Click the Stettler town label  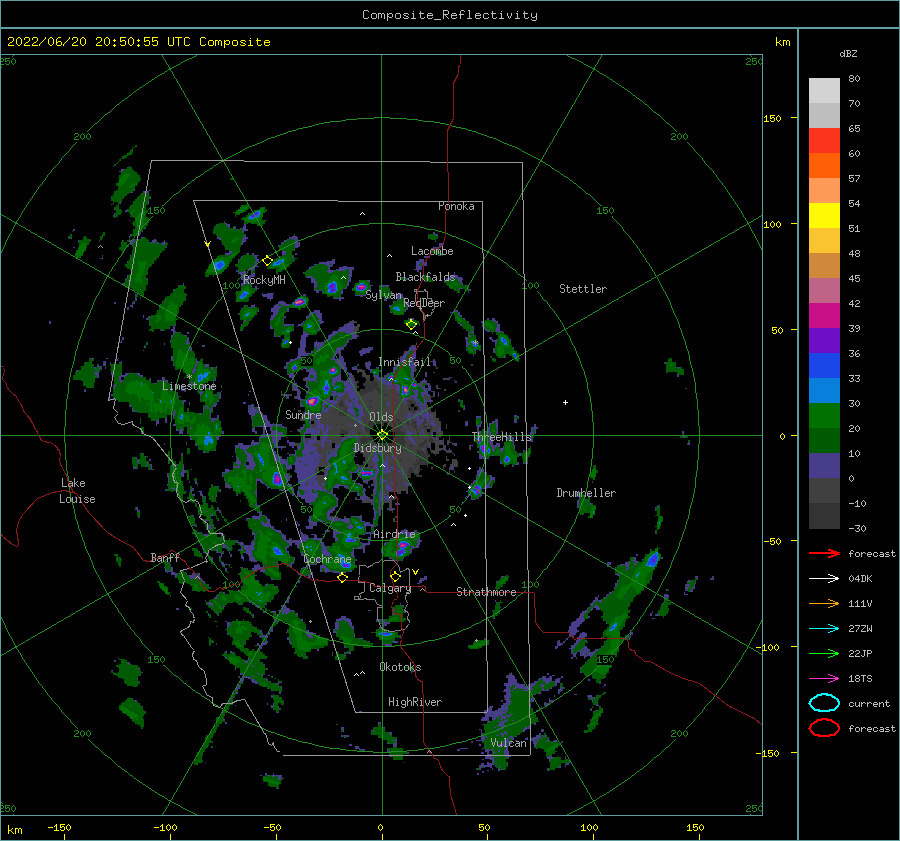click(x=583, y=289)
